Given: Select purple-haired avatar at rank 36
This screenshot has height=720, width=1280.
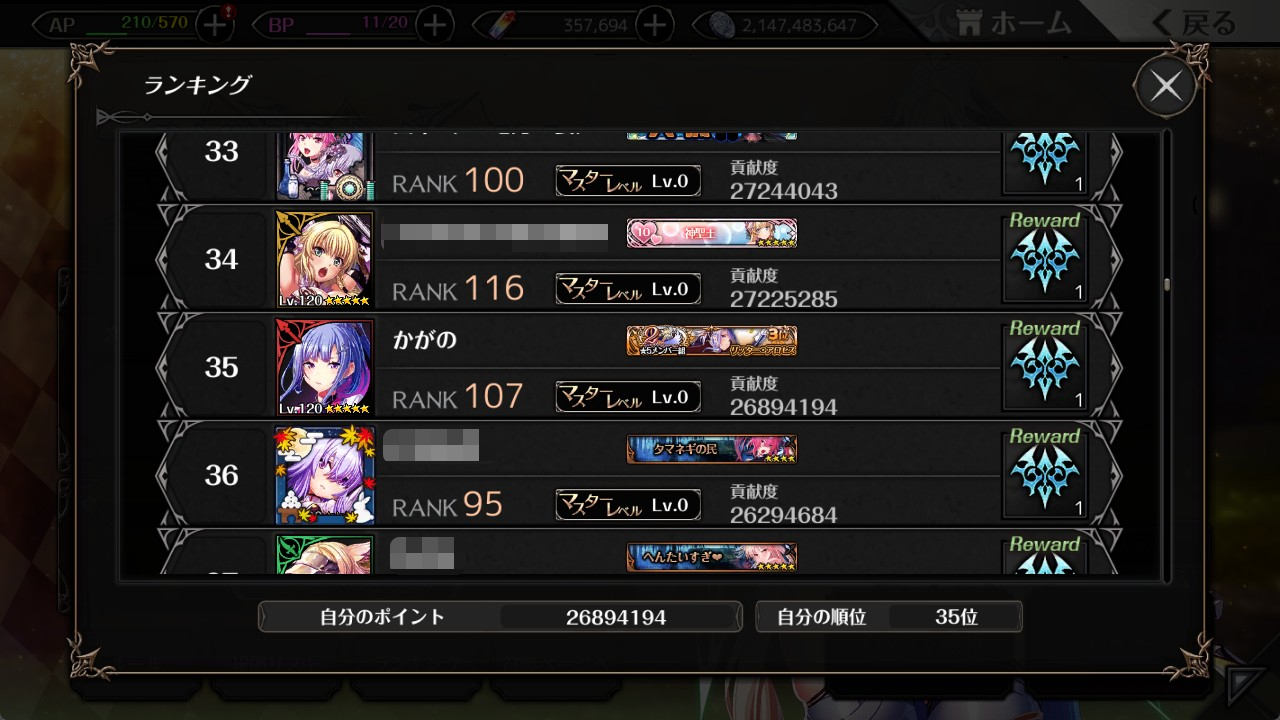Looking at the screenshot, I should [325, 475].
